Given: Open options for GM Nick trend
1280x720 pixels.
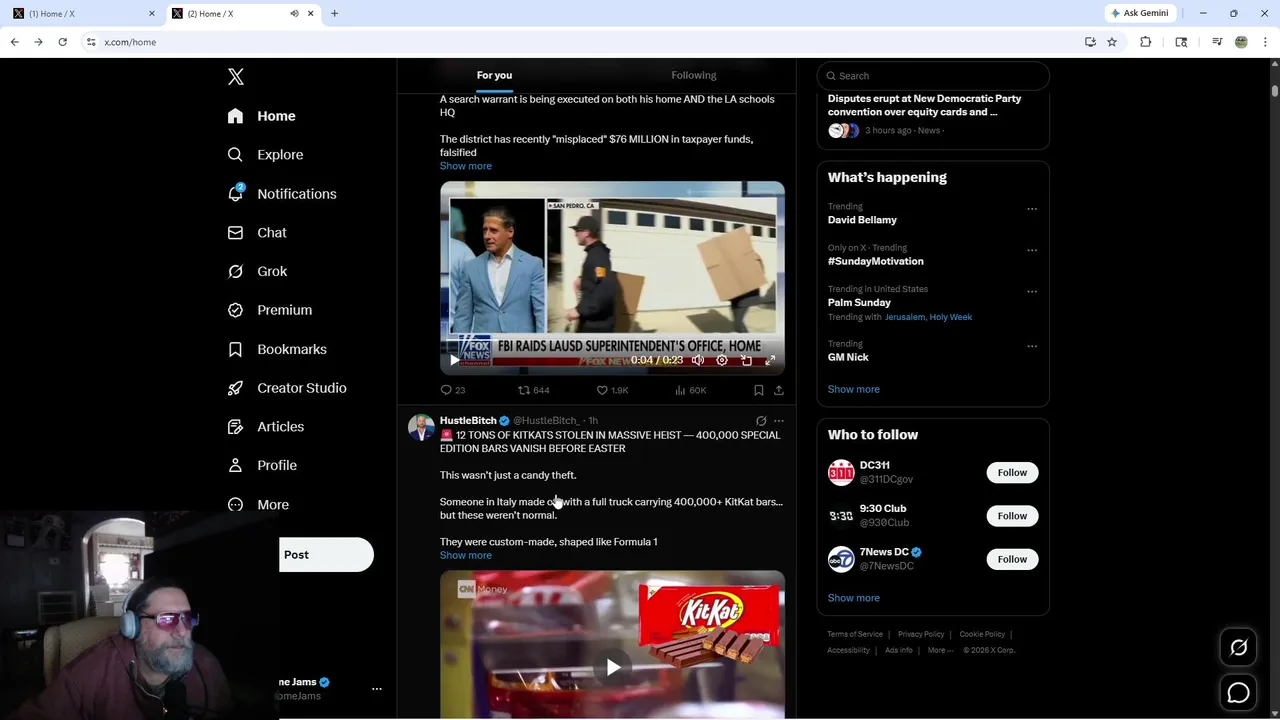Looking at the screenshot, I should 1032,346.
